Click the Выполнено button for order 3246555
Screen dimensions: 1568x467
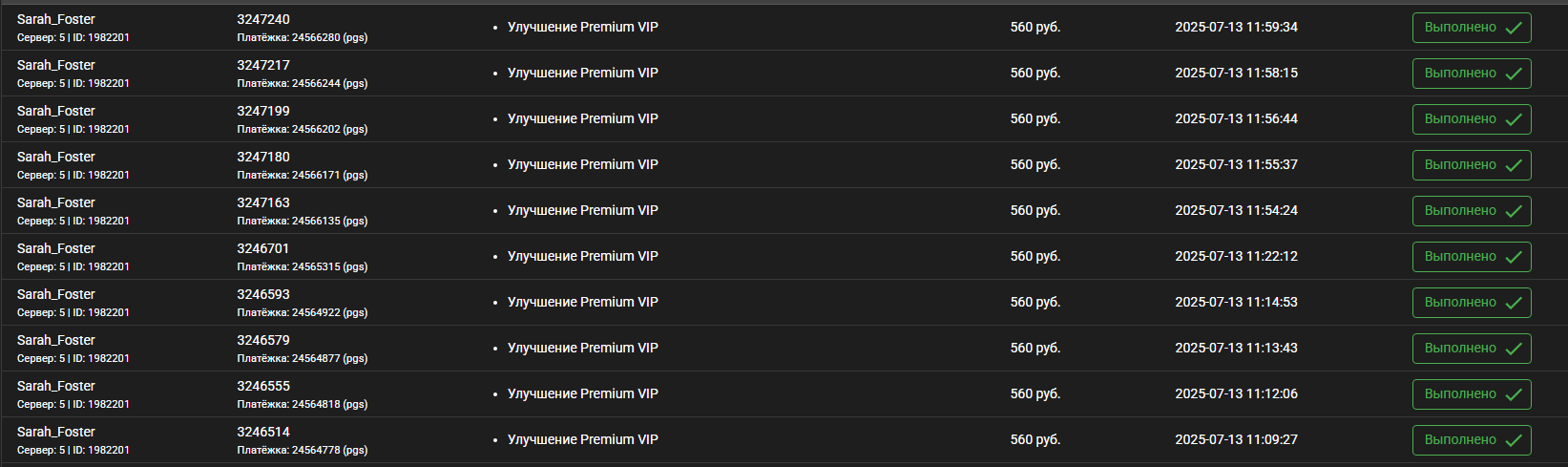click(x=1472, y=394)
